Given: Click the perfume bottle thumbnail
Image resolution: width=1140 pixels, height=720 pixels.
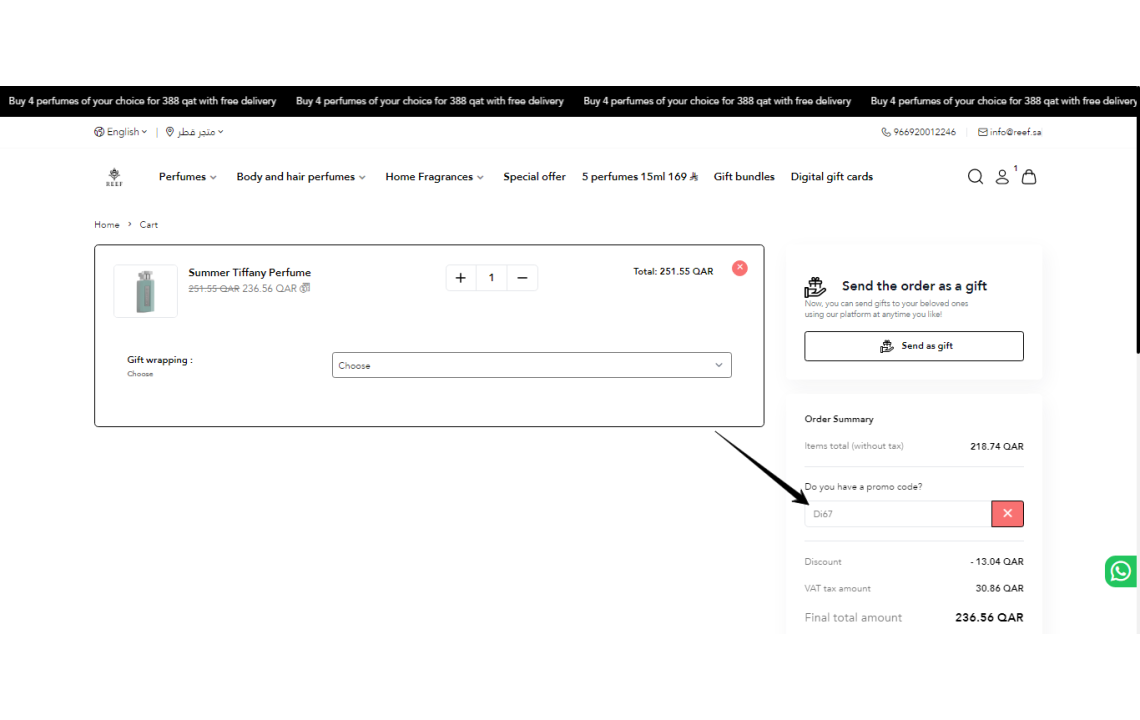Looking at the screenshot, I should coord(145,291).
